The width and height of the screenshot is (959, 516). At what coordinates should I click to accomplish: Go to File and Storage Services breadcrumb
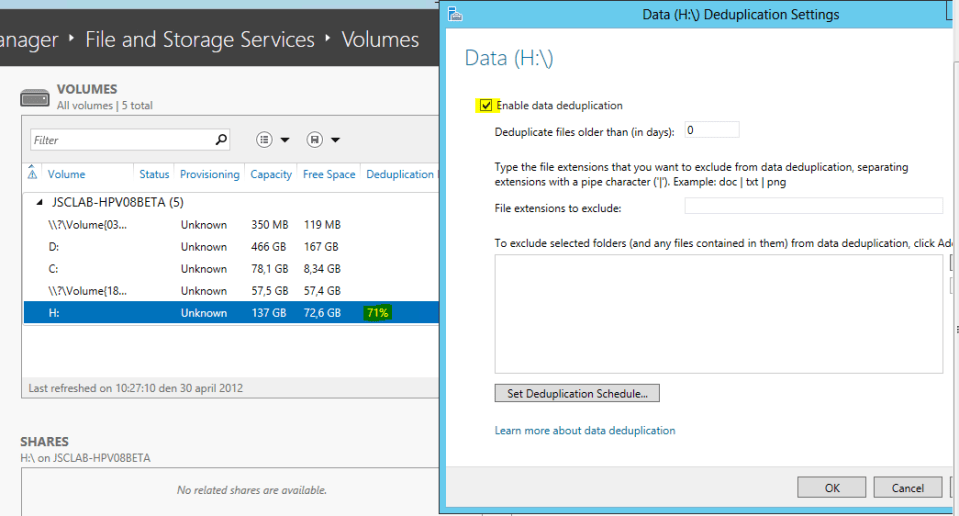click(200, 40)
